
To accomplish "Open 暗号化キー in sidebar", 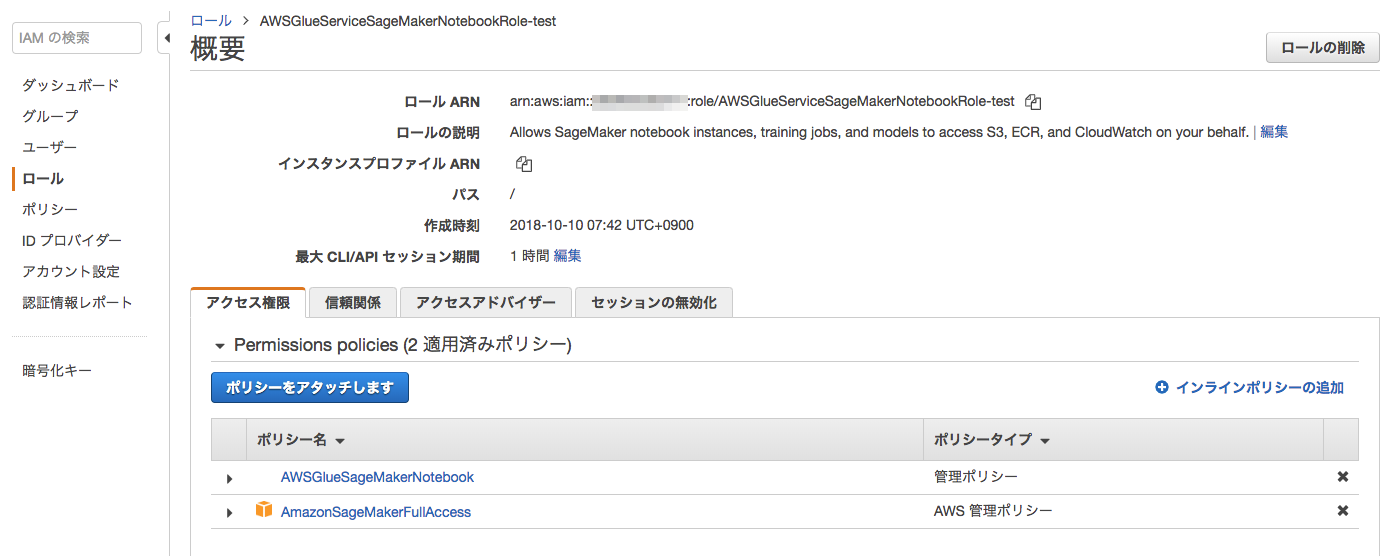I will click(57, 370).
